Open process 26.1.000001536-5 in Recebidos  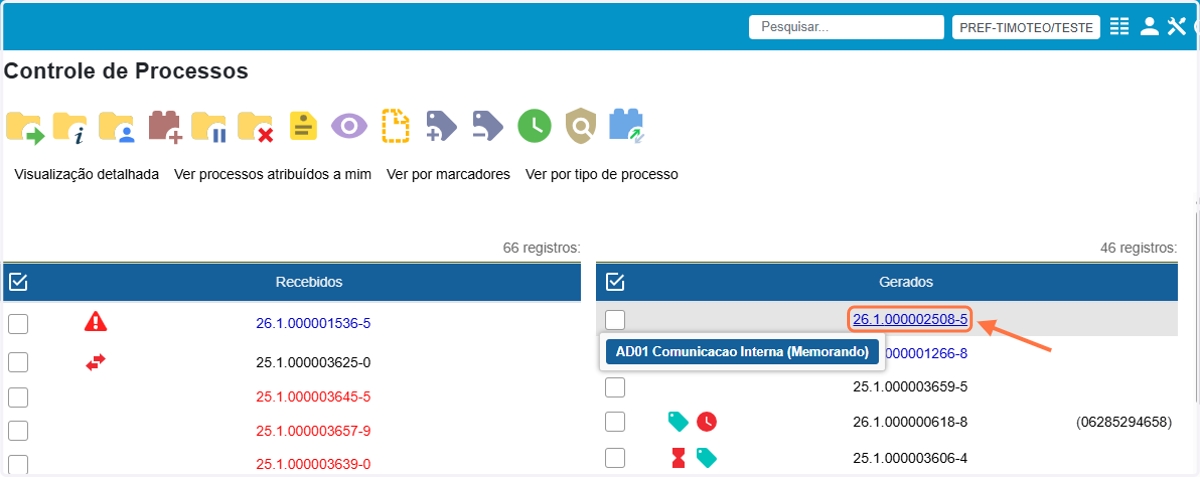pyautogui.click(x=313, y=323)
